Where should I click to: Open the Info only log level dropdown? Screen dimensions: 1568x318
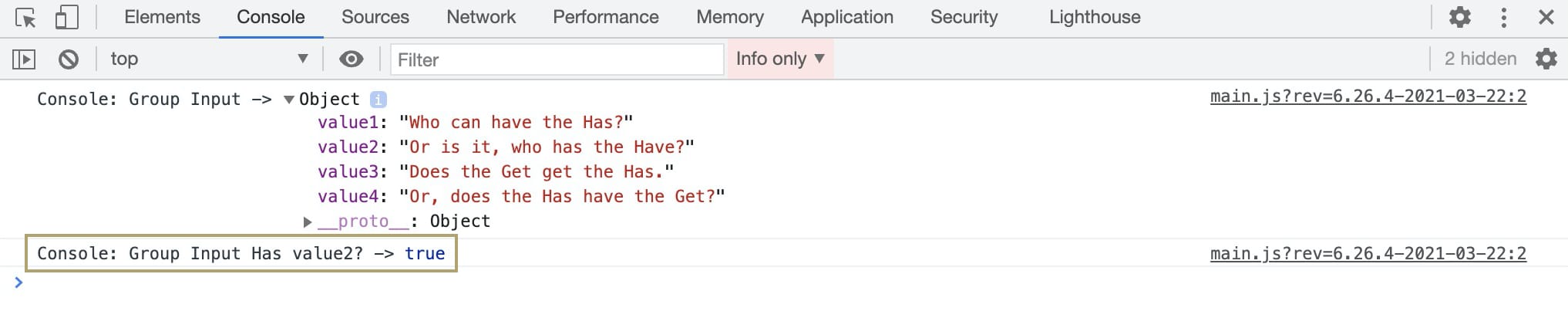click(x=780, y=59)
